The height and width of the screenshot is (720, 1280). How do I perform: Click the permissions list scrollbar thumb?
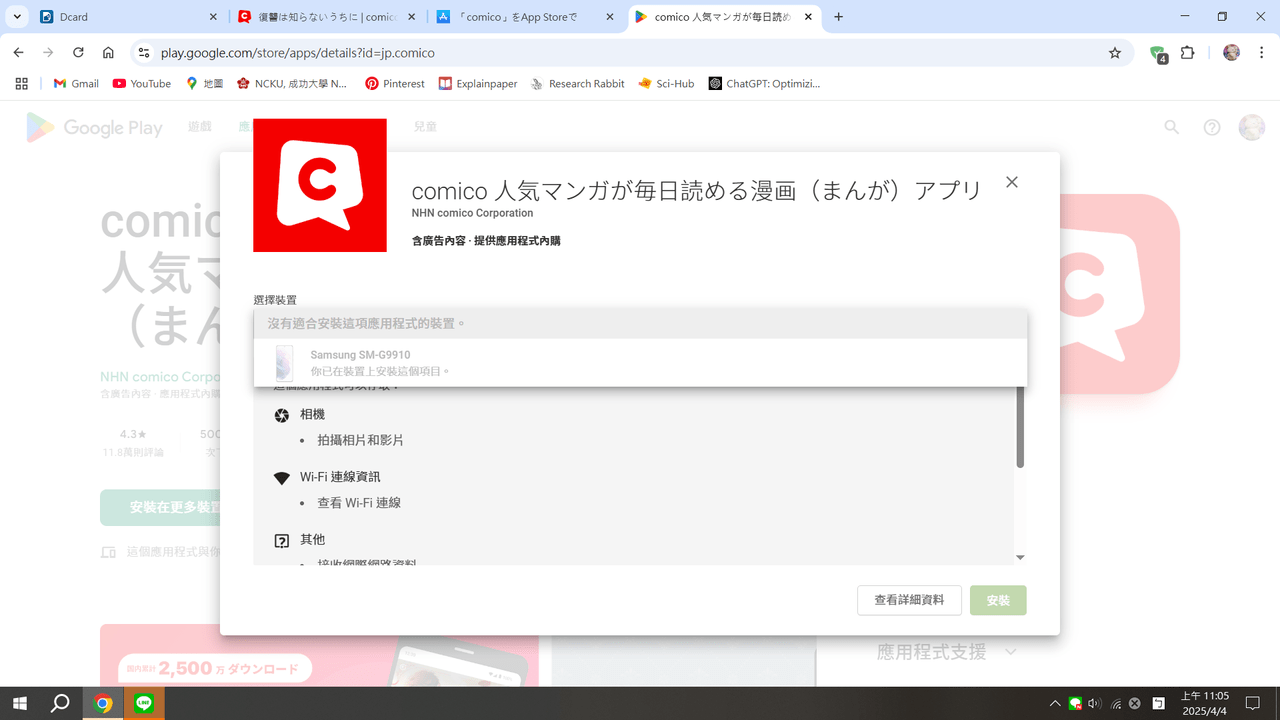pyautogui.click(x=1020, y=426)
